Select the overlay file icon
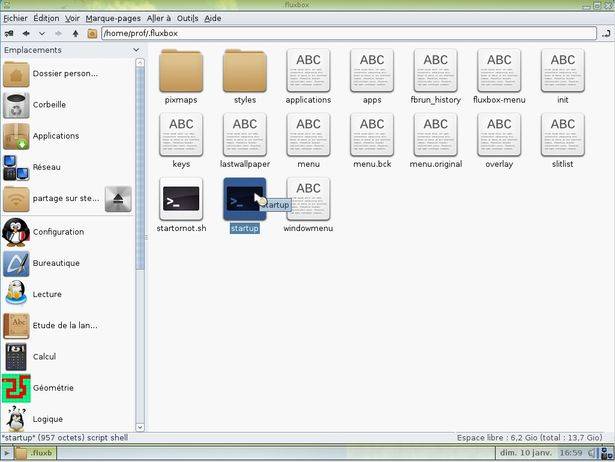615x462 pixels. pyautogui.click(x=499, y=135)
